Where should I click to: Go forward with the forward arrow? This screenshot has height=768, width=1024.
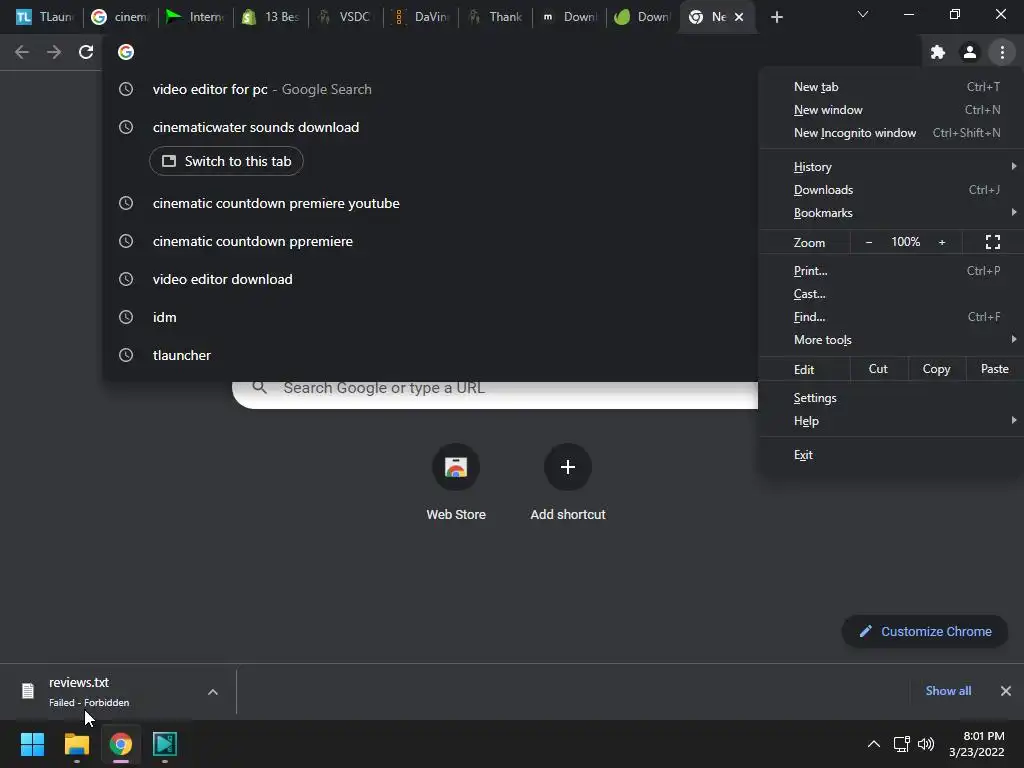(54, 52)
